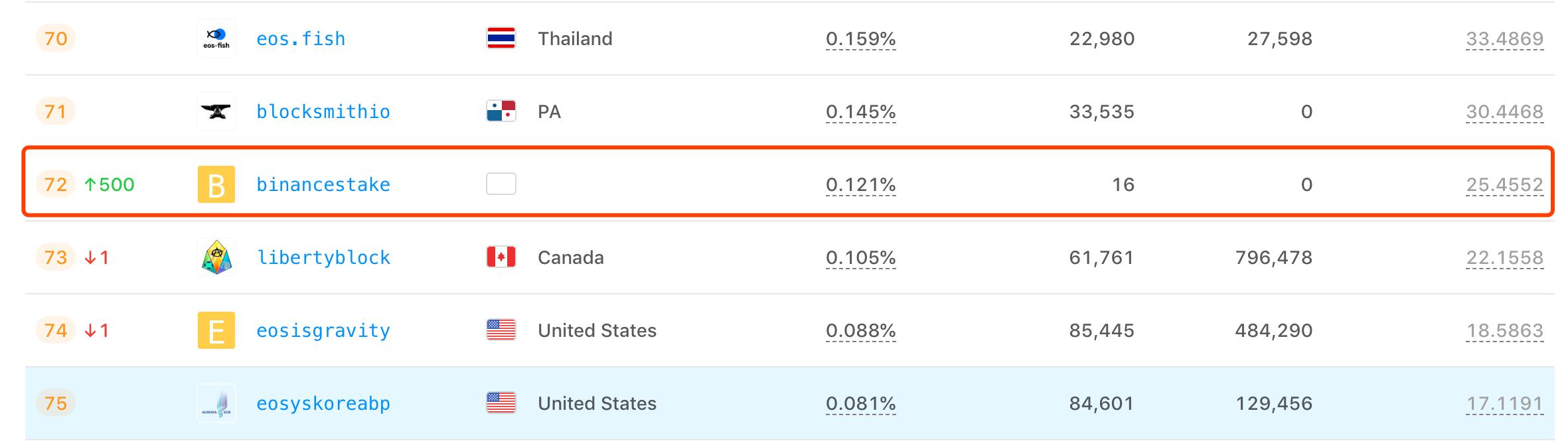Click the 0.105% vote percentage for libertyblock
The height and width of the screenshot is (443, 1568).
(861, 257)
